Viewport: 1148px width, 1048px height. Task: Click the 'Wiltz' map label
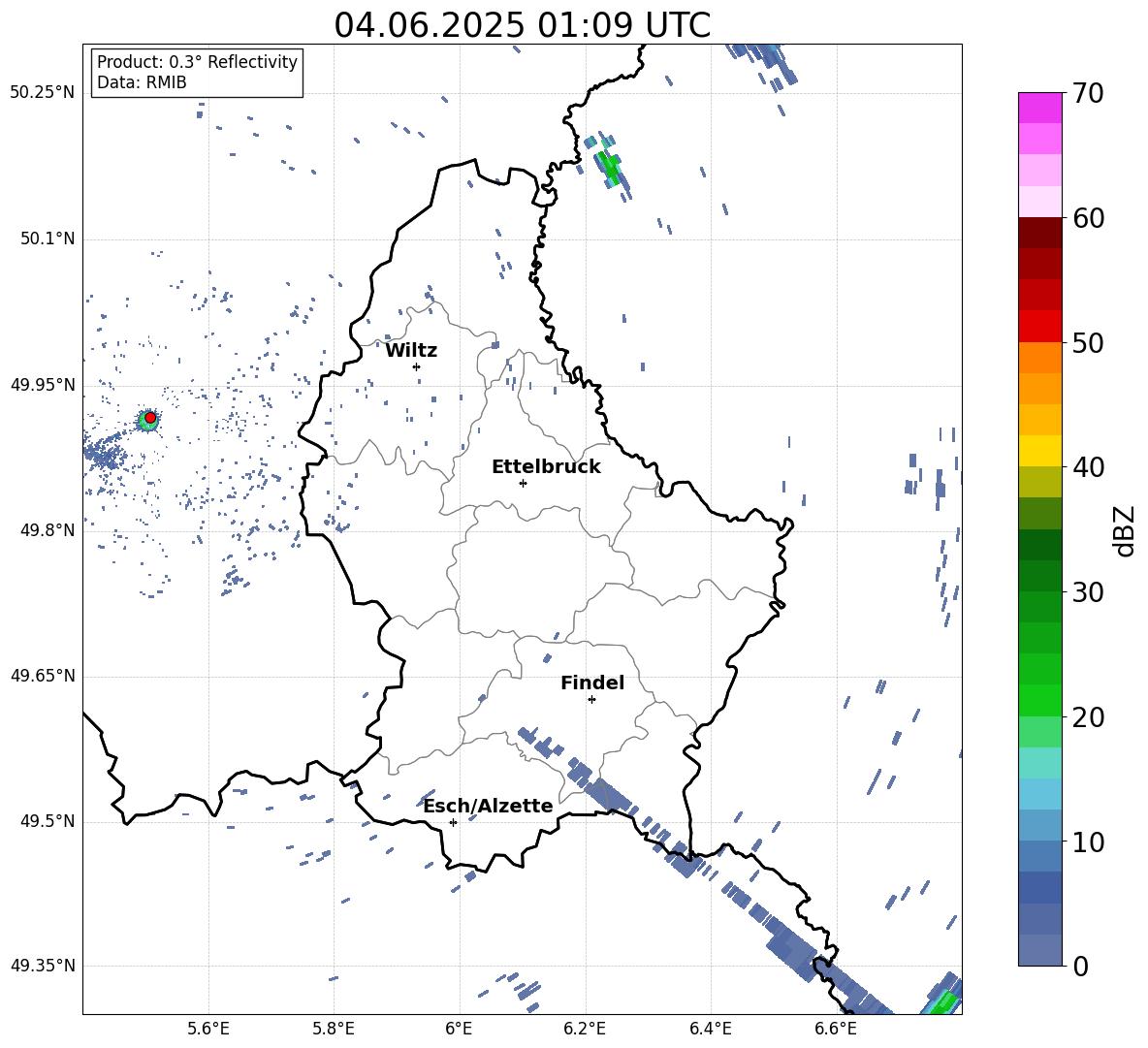coord(411,351)
